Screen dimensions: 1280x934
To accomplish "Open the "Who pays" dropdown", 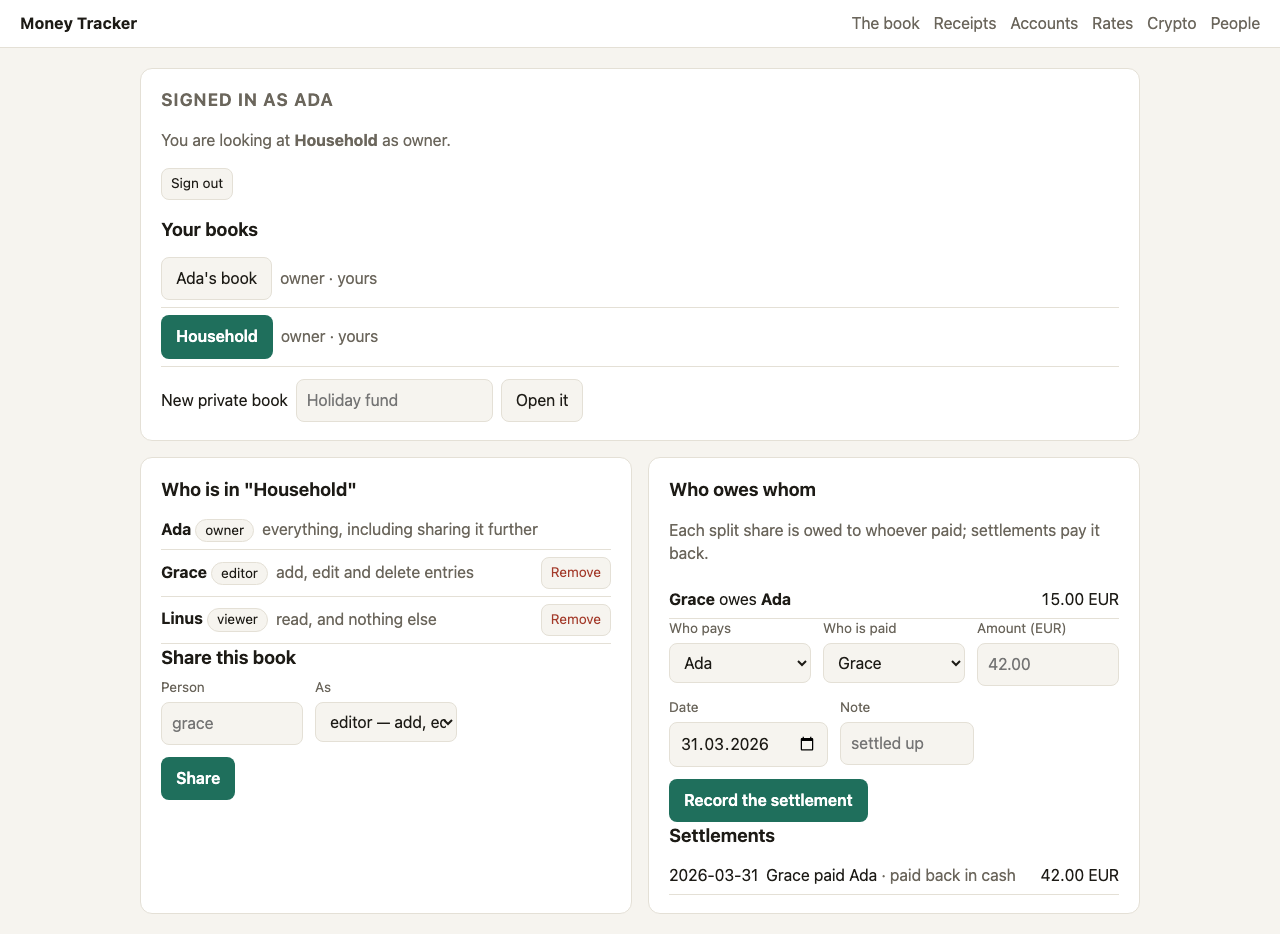I will 740,663.
